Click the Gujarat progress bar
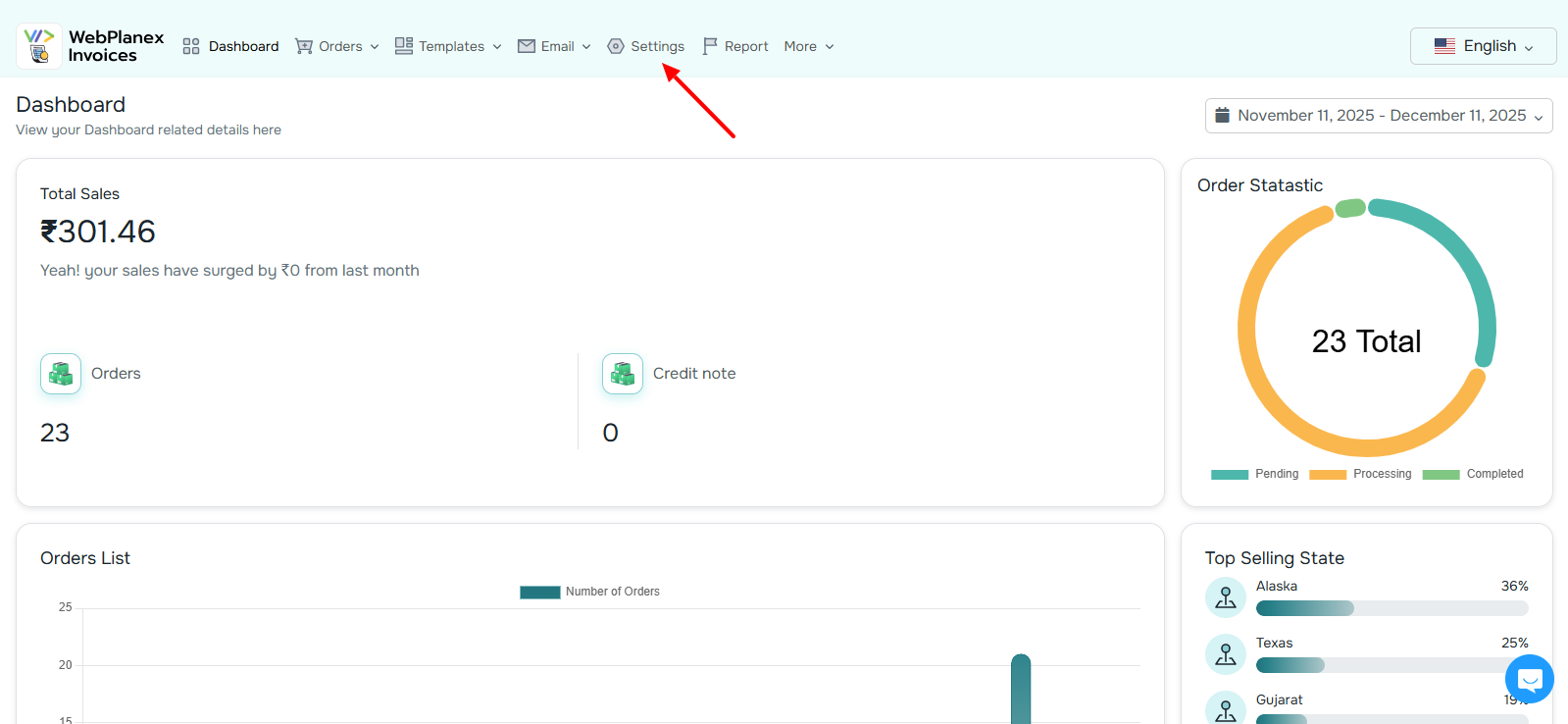This screenshot has height=724, width=1568. point(1392,719)
